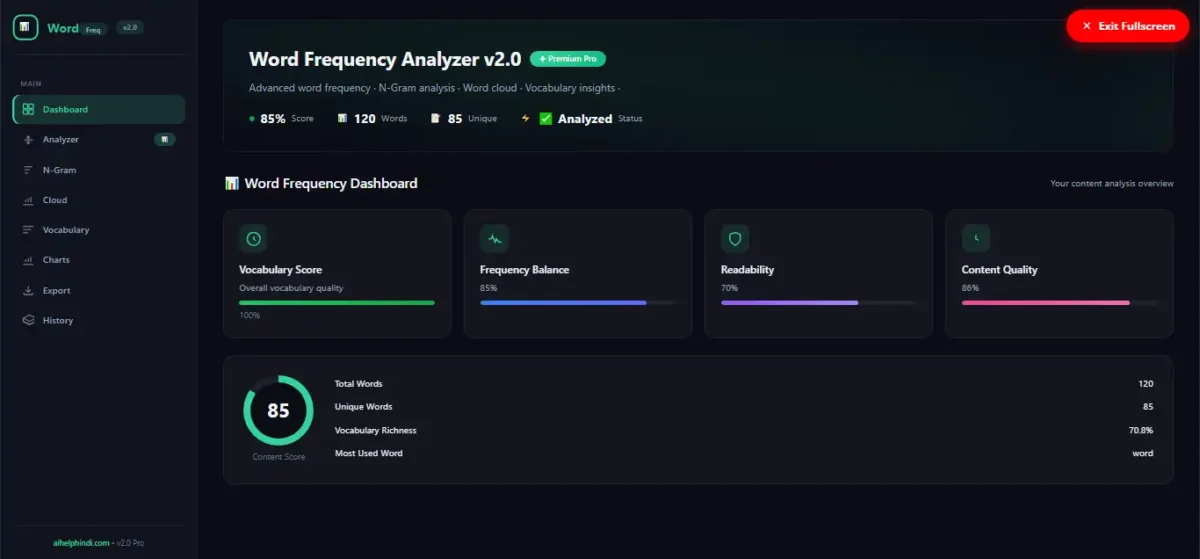Open the Dashboard menu item
The height and width of the screenshot is (559, 1200).
99,110
